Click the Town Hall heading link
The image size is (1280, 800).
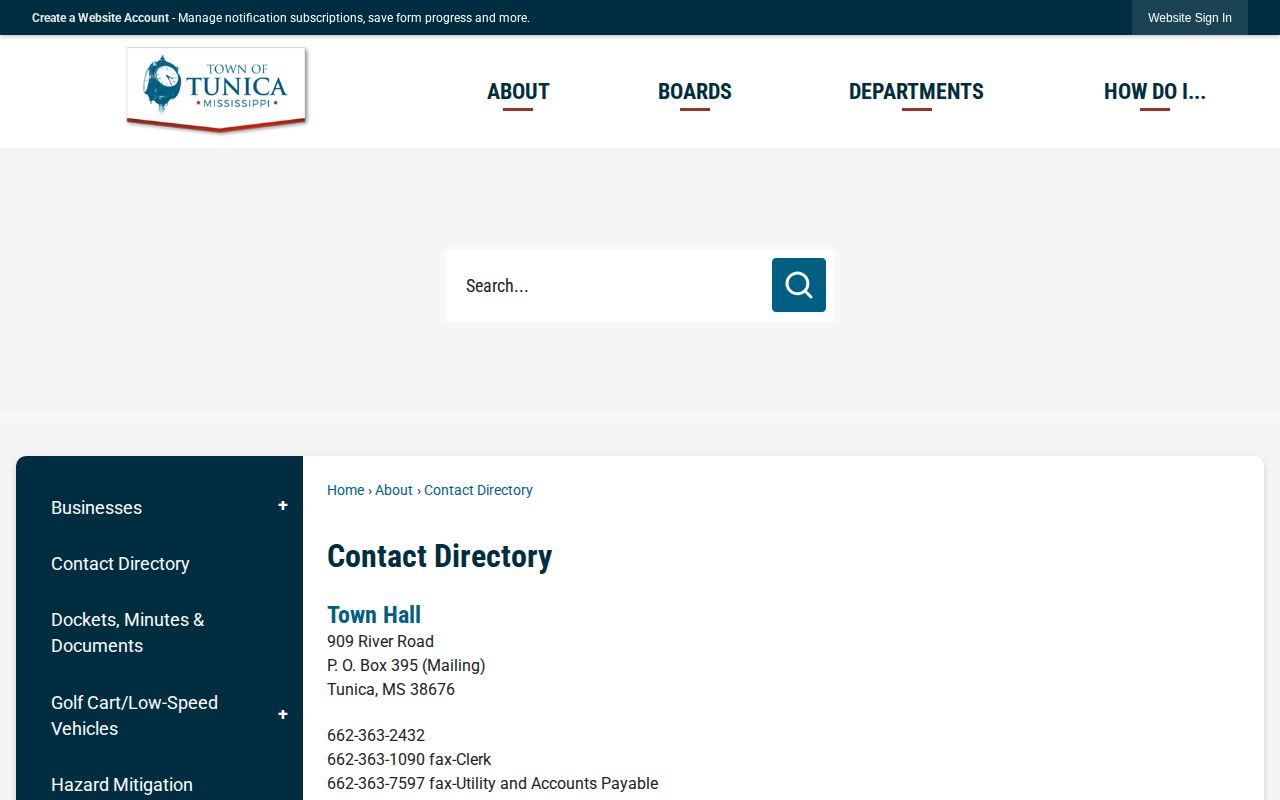[x=374, y=615]
